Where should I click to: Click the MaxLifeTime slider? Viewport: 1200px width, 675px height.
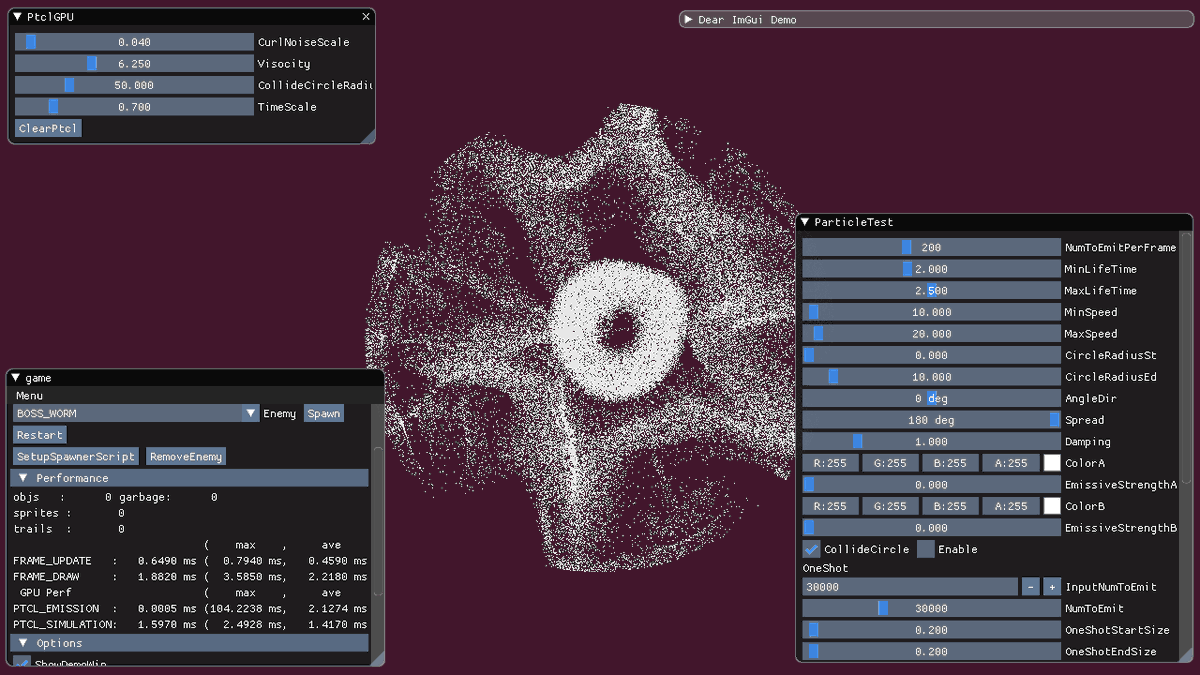click(931, 290)
